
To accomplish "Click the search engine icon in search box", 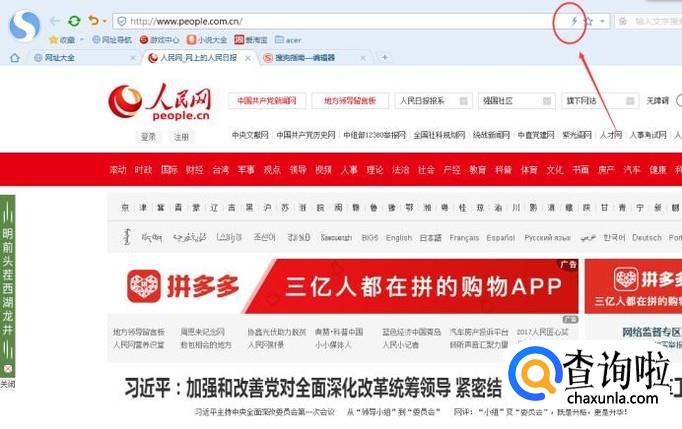I will click(623, 21).
